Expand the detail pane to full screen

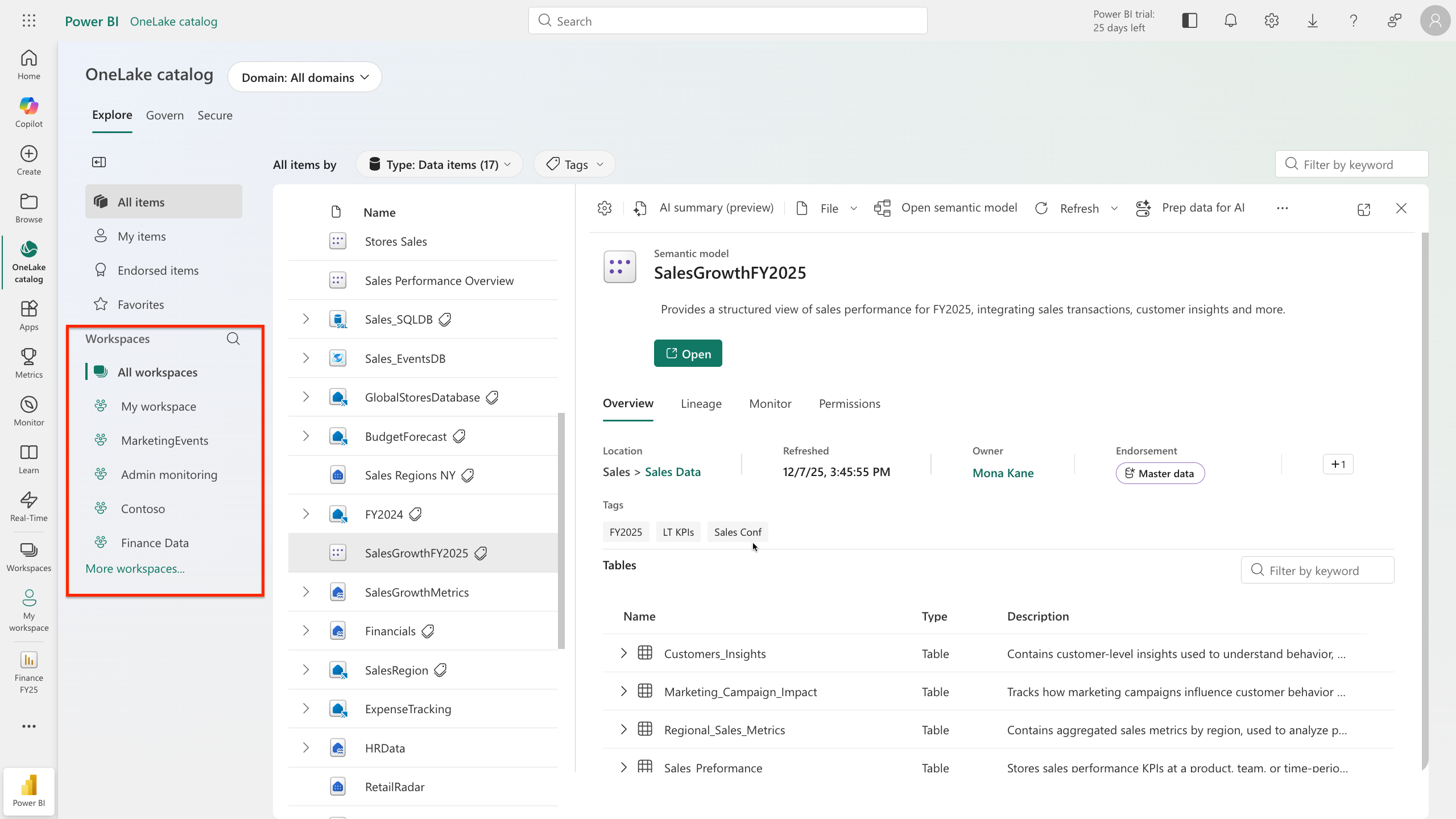(1364, 209)
